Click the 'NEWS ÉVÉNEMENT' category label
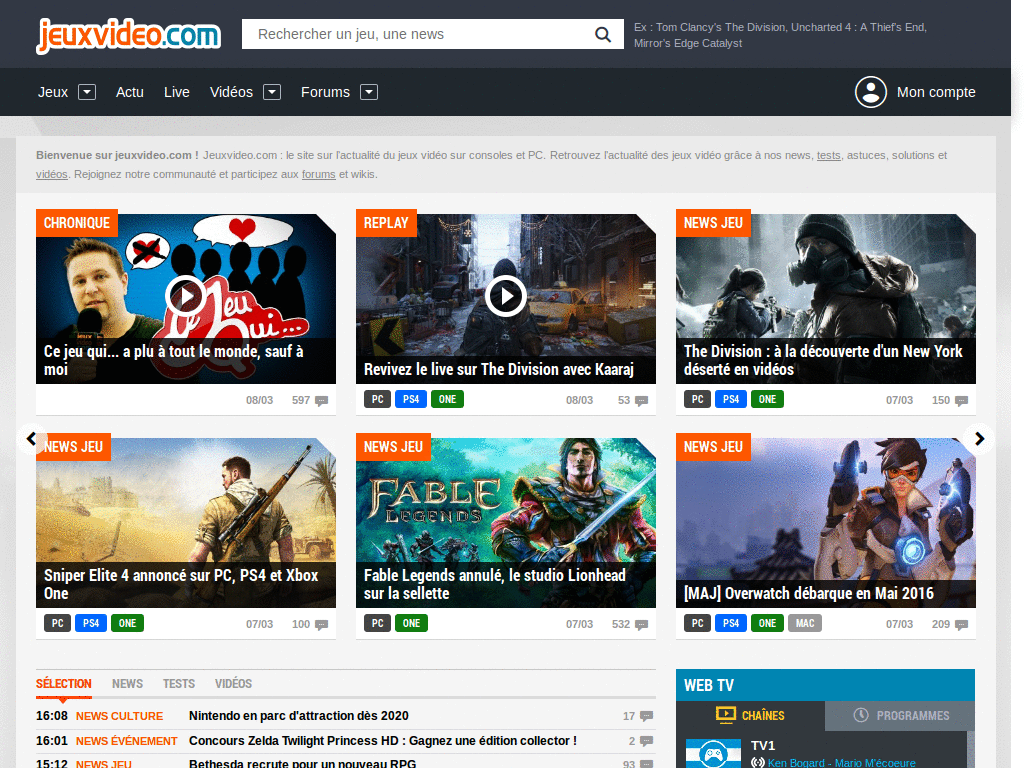1024x768 pixels. 127,741
